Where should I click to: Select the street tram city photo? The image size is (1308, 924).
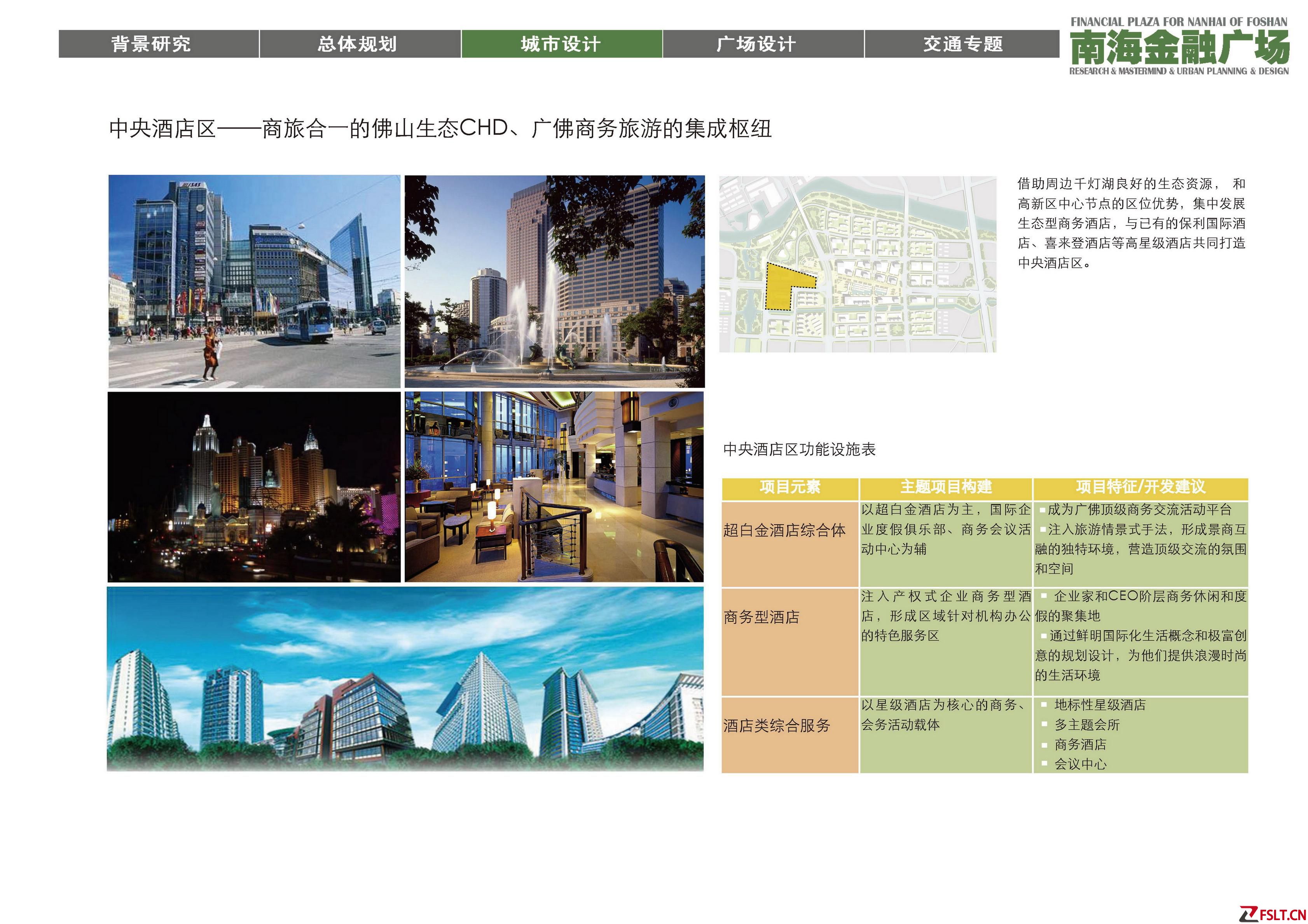[254, 281]
